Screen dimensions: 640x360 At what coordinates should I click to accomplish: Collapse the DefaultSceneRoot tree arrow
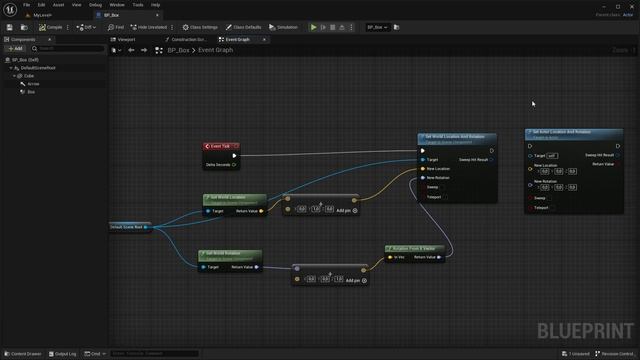point(11,68)
